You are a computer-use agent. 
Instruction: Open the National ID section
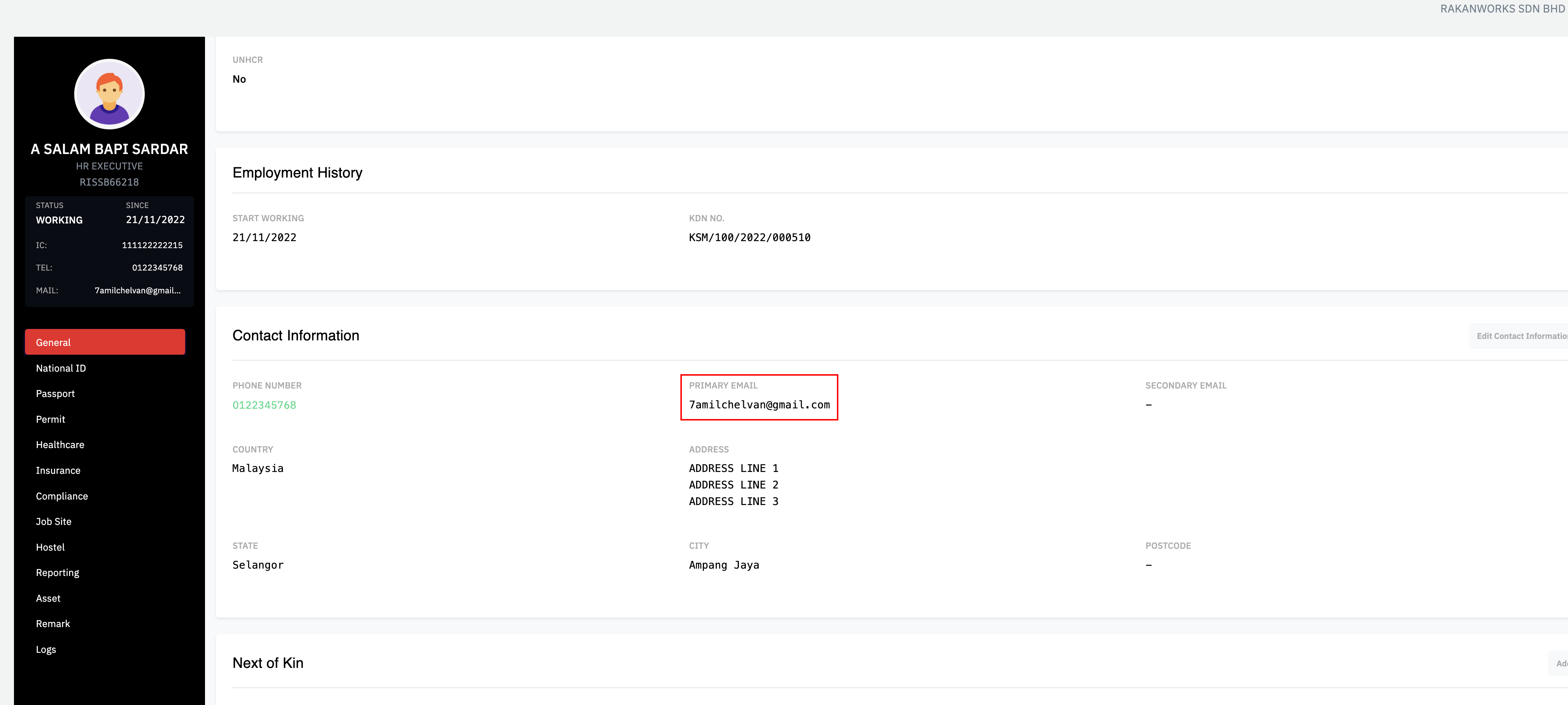(61, 368)
